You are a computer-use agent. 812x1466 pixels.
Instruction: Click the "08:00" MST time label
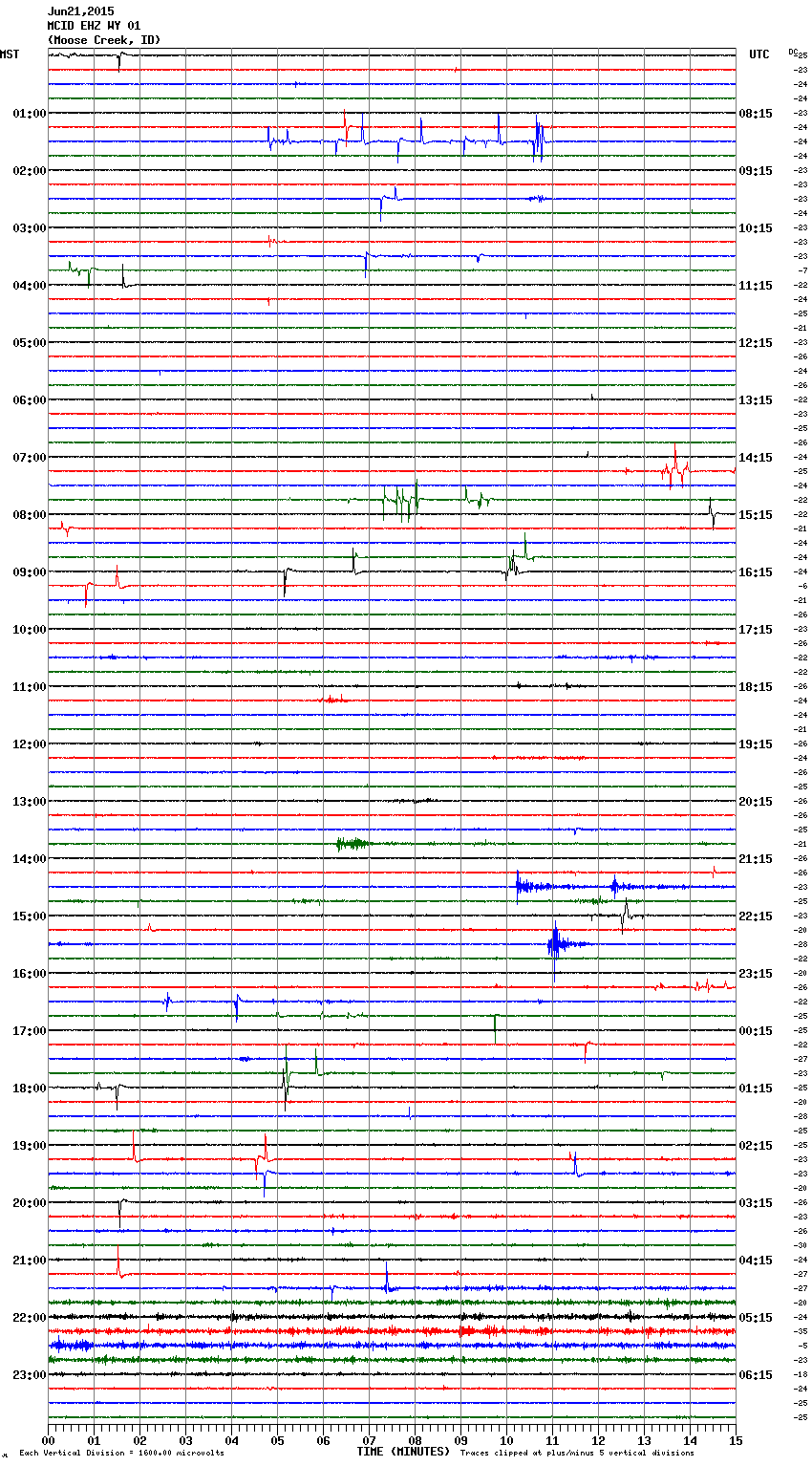30,515
